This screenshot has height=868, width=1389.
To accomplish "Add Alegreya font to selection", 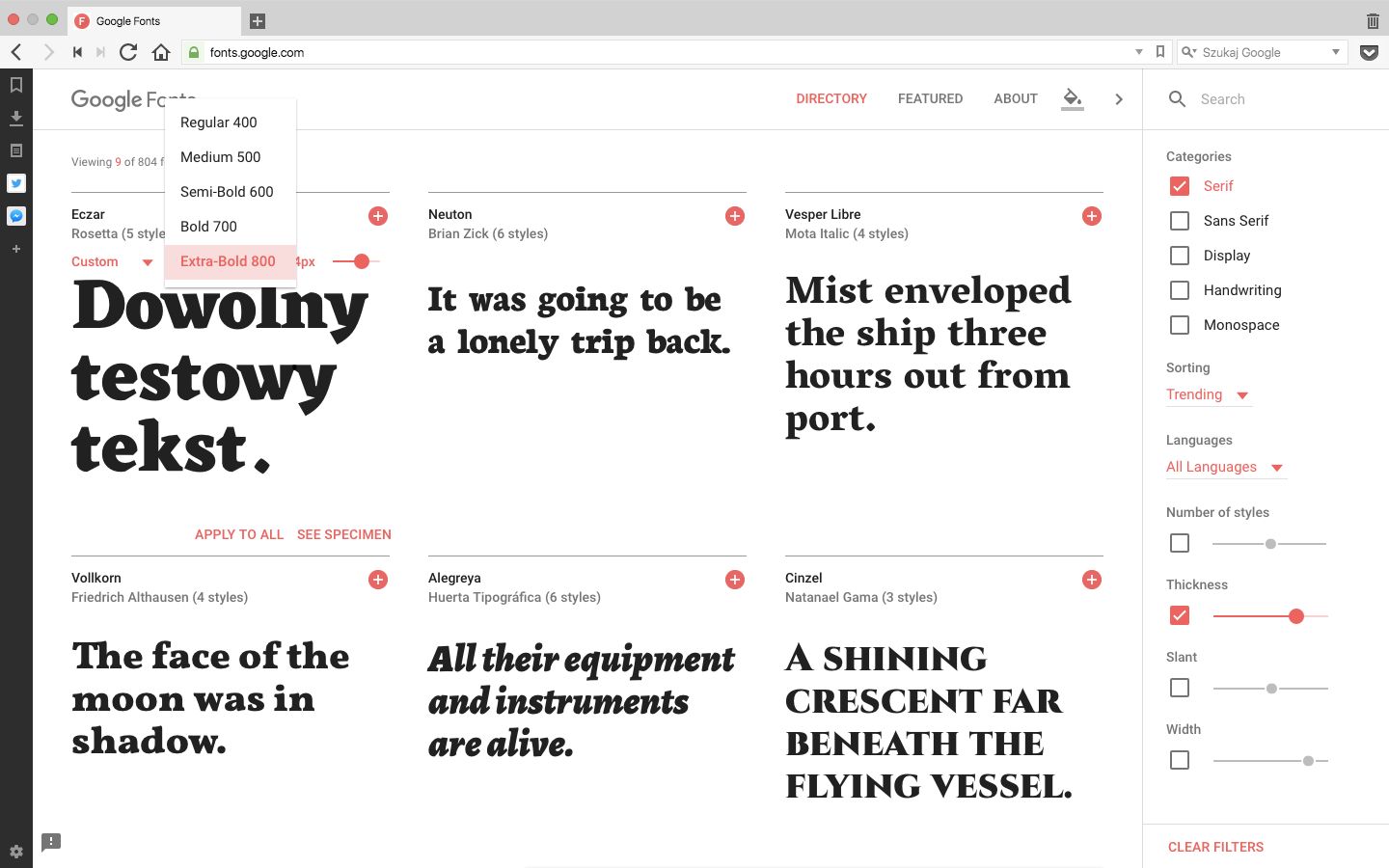I will (735, 580).
